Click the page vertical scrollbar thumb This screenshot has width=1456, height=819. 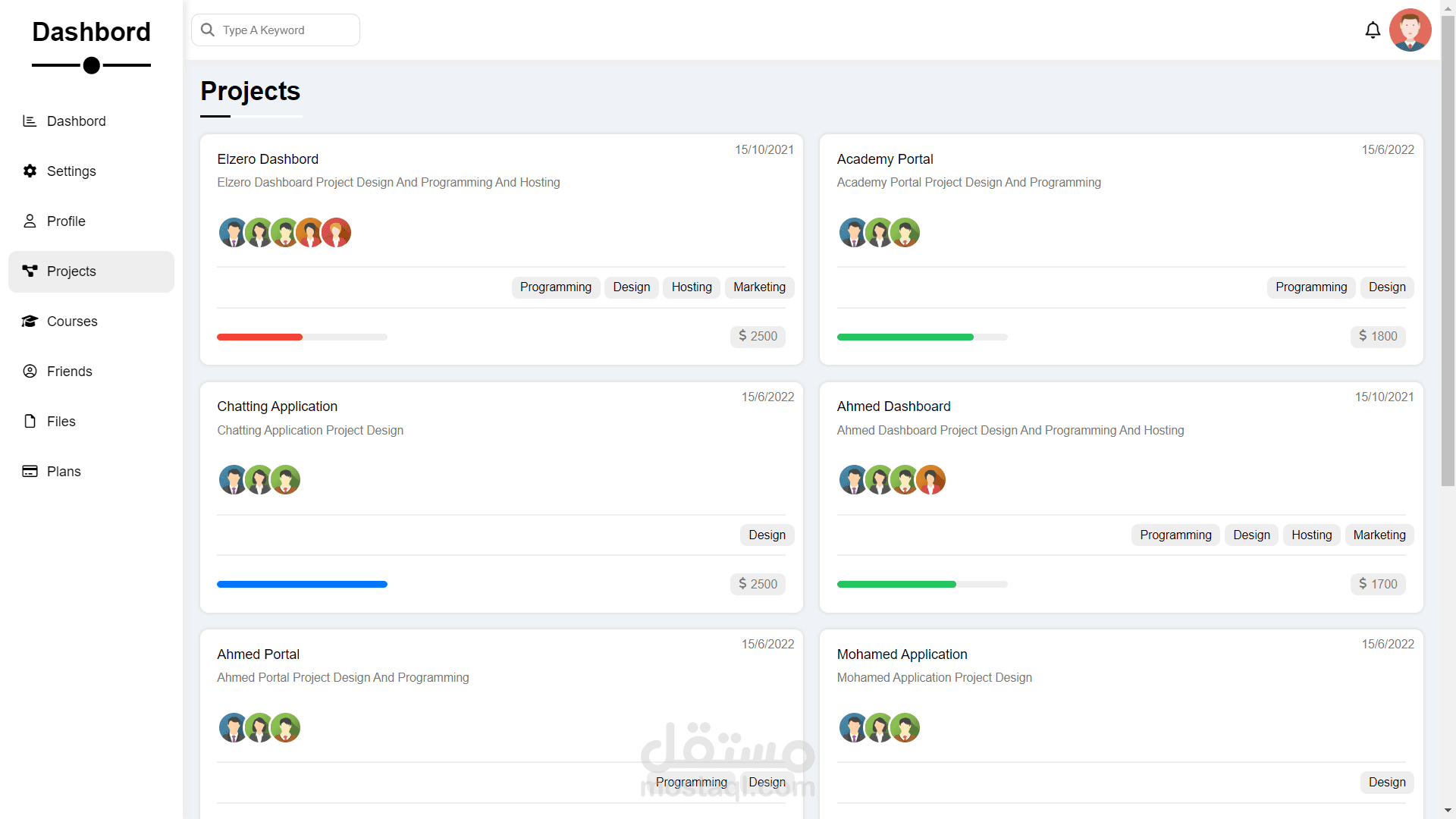pos(1448,250)
